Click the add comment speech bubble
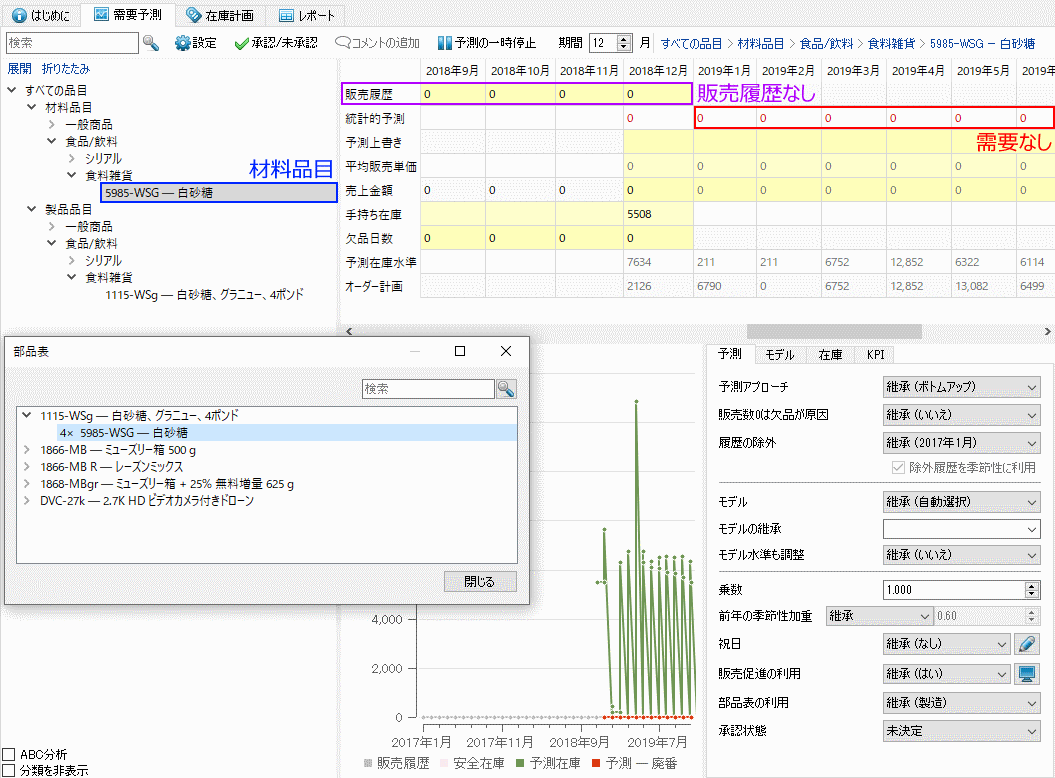Image resolution: width=1055 pixels, height=778 pixels. [342, 43]
